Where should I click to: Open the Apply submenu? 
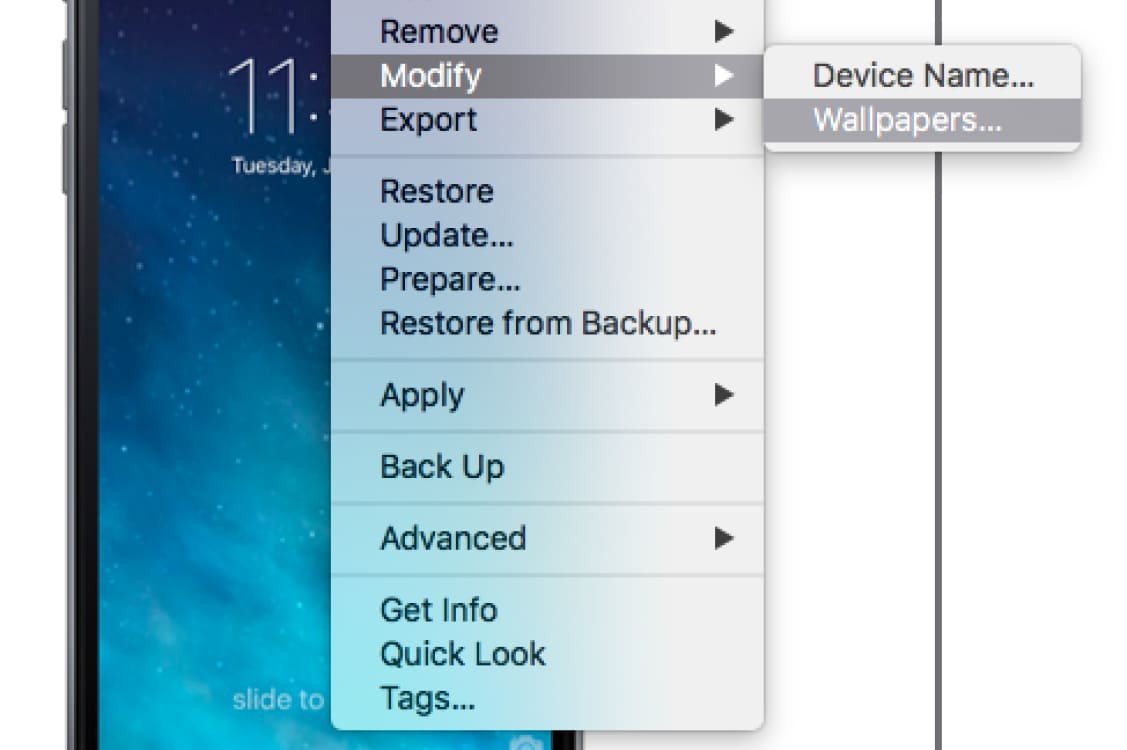547,395
